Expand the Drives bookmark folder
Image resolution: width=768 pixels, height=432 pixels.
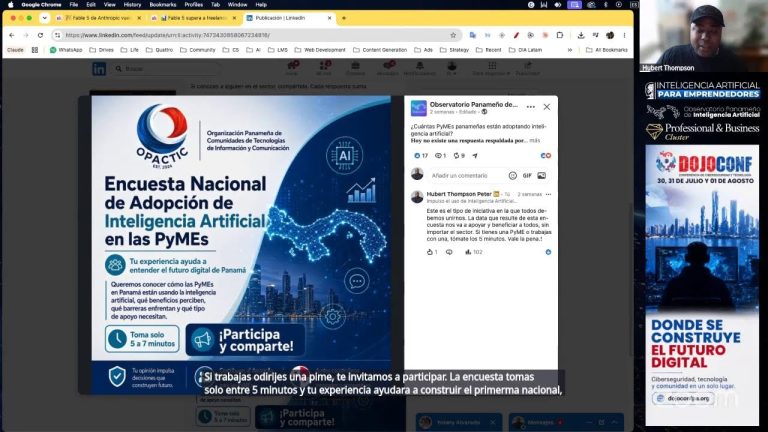102,50
